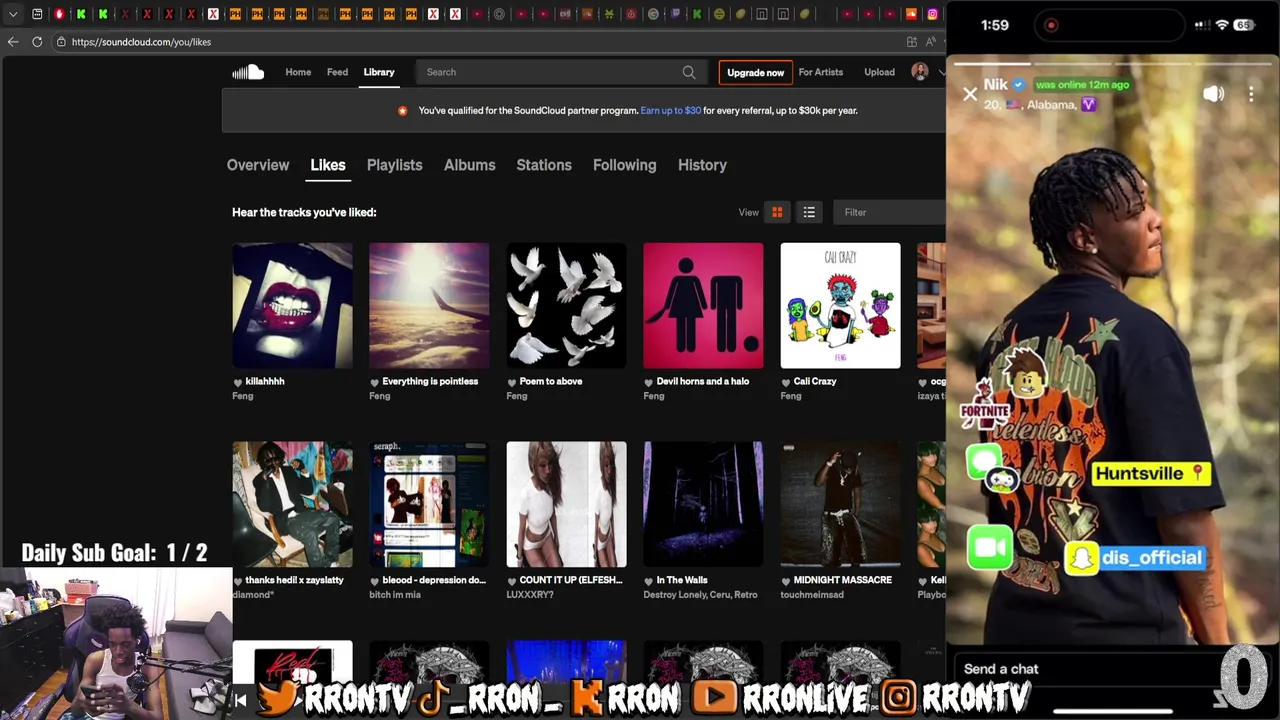Open the Feed nav item
The width and height of the screenshot is (1280, 720).
337,72
